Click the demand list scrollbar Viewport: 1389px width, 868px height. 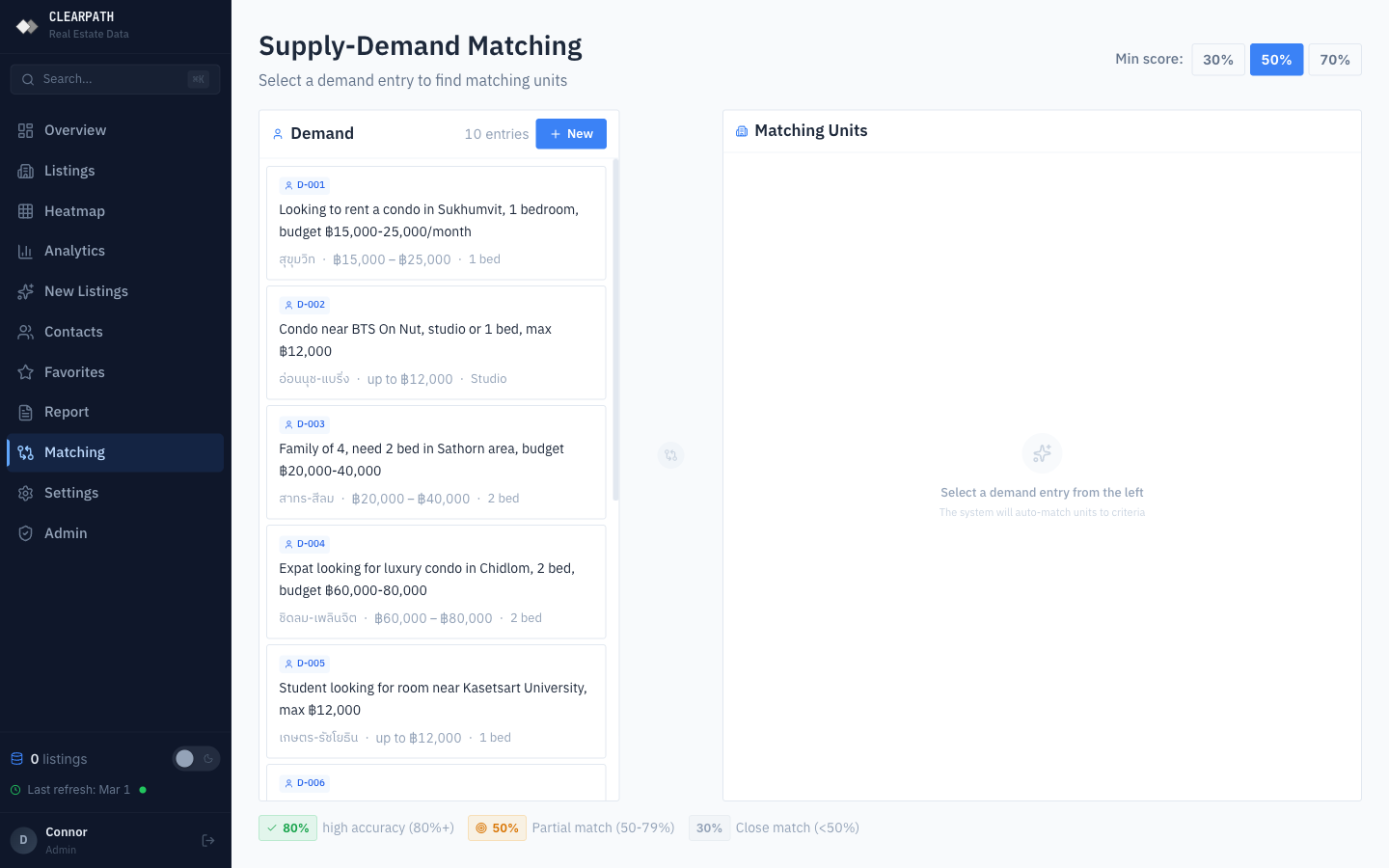[x=615, y=328]
